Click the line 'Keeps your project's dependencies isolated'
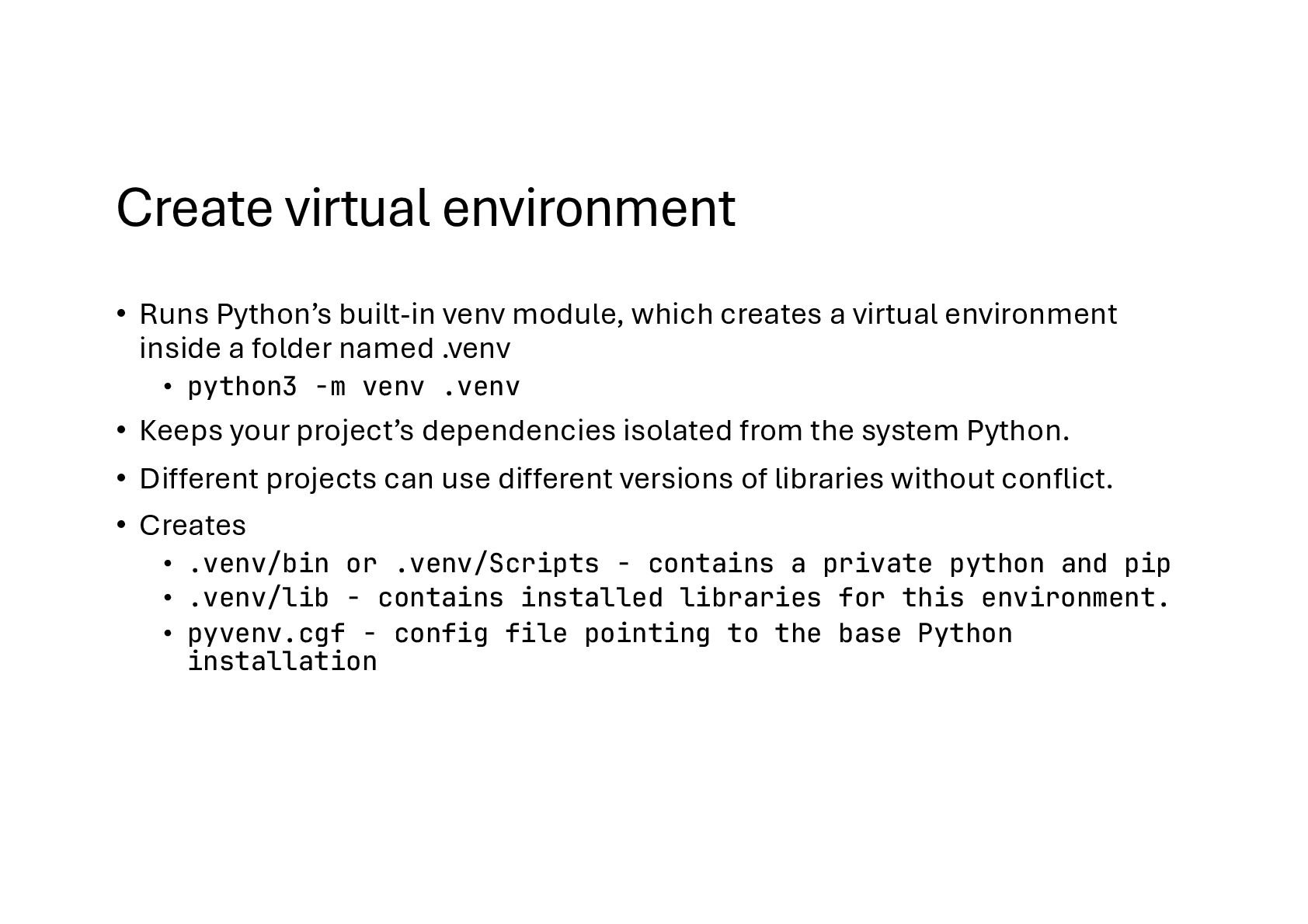The width and height of the screenshot is (1308, 924). 604,430
